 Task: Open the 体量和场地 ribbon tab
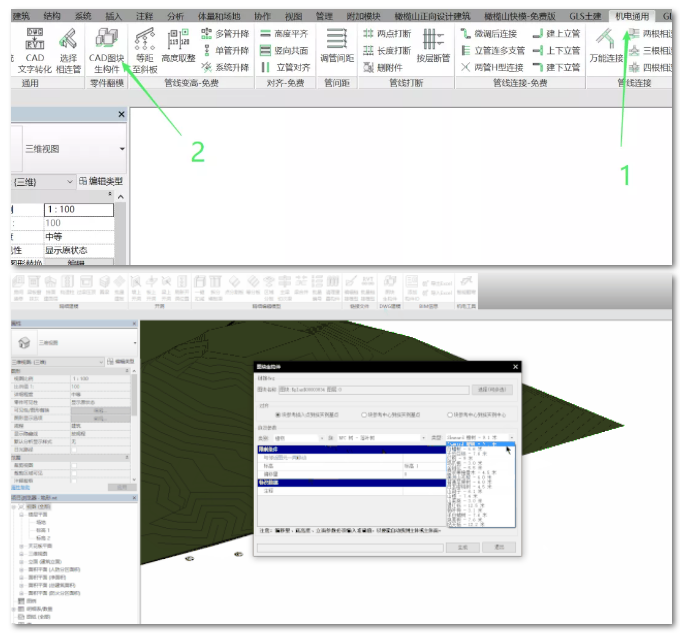coord(219,16)
